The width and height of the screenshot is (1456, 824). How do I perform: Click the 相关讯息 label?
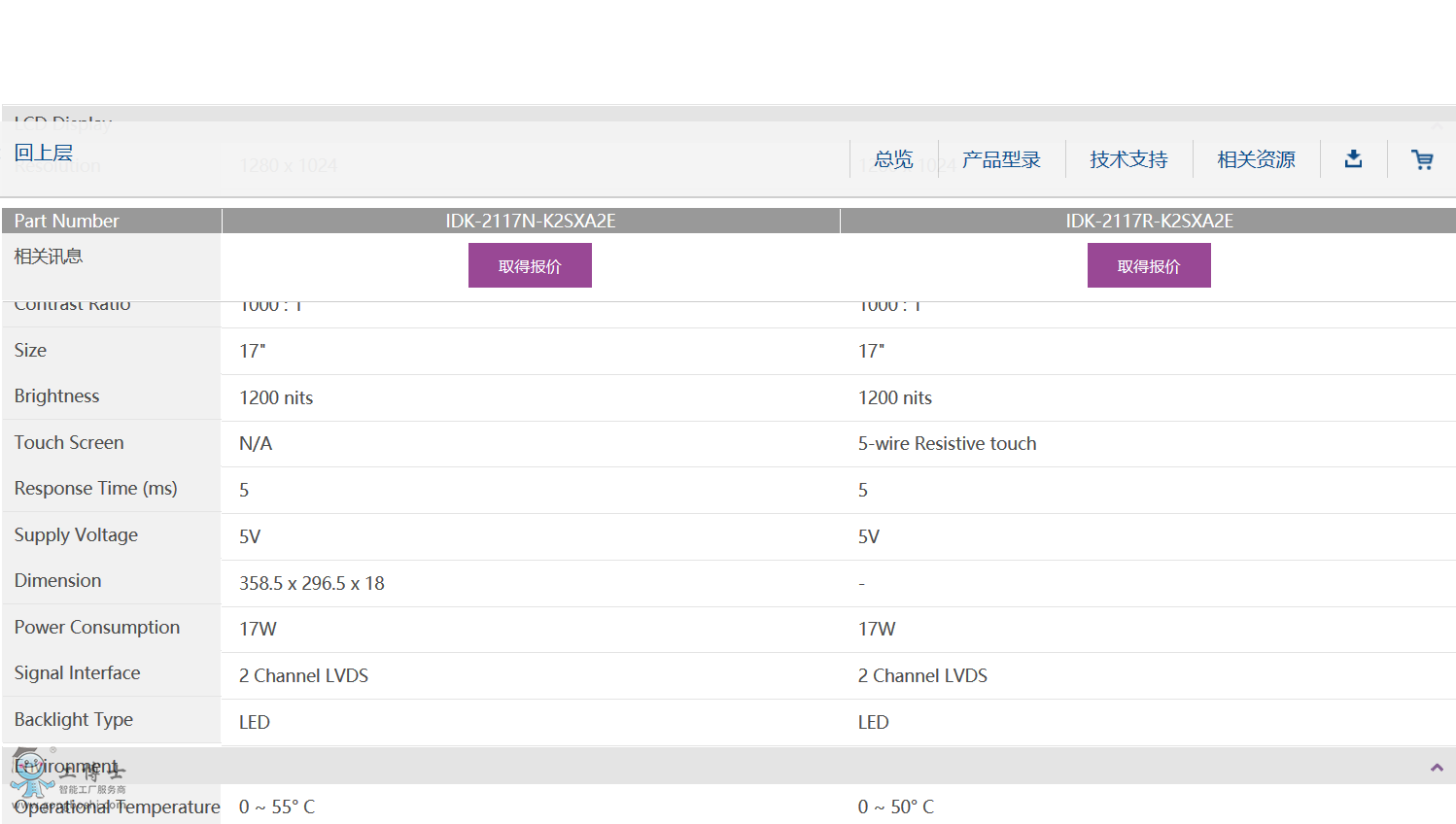49,257
